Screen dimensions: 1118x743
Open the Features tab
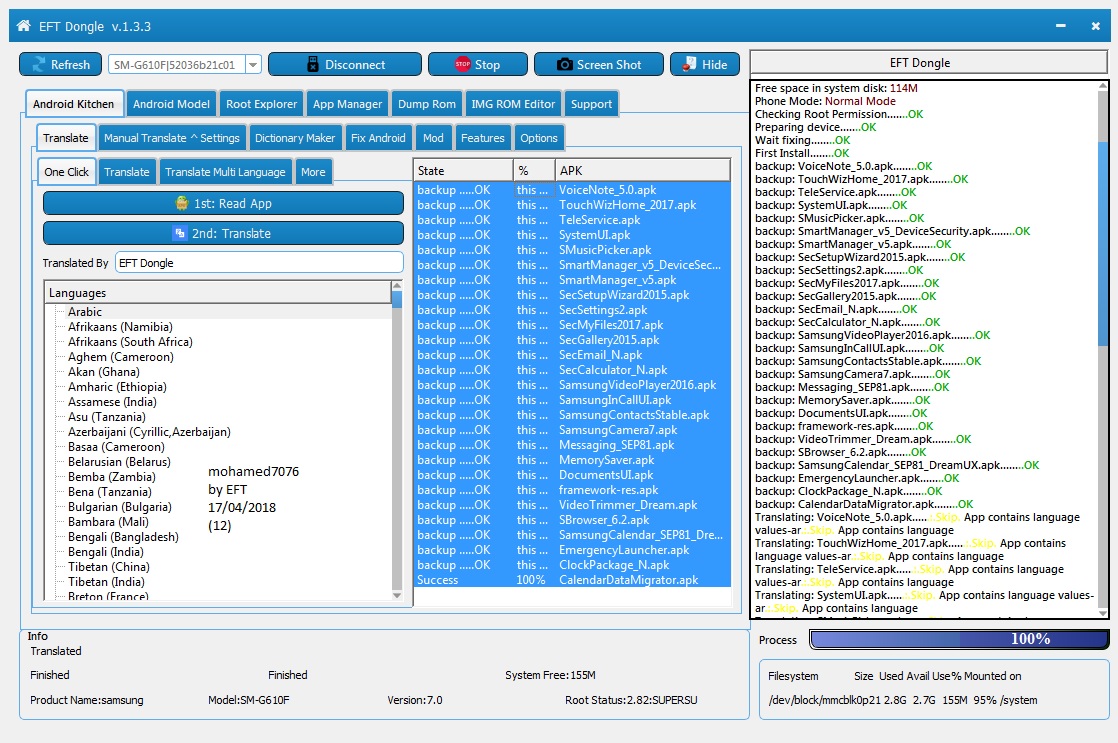pos(482,138)
